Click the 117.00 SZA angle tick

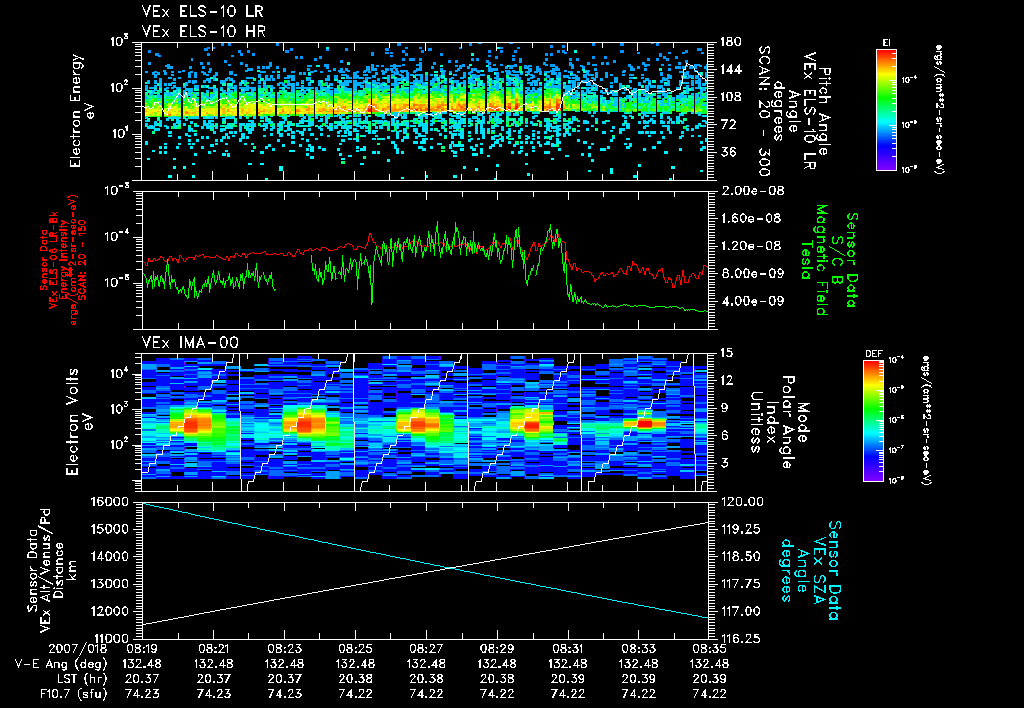[x=741, y=611]
